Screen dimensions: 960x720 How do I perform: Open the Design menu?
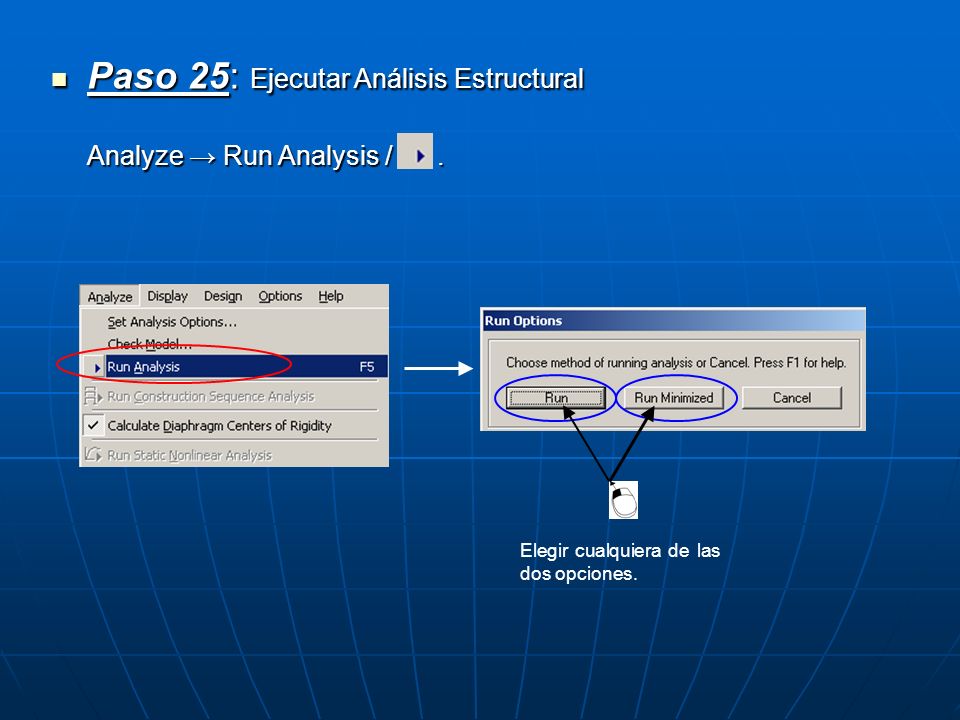pos(223,296)
